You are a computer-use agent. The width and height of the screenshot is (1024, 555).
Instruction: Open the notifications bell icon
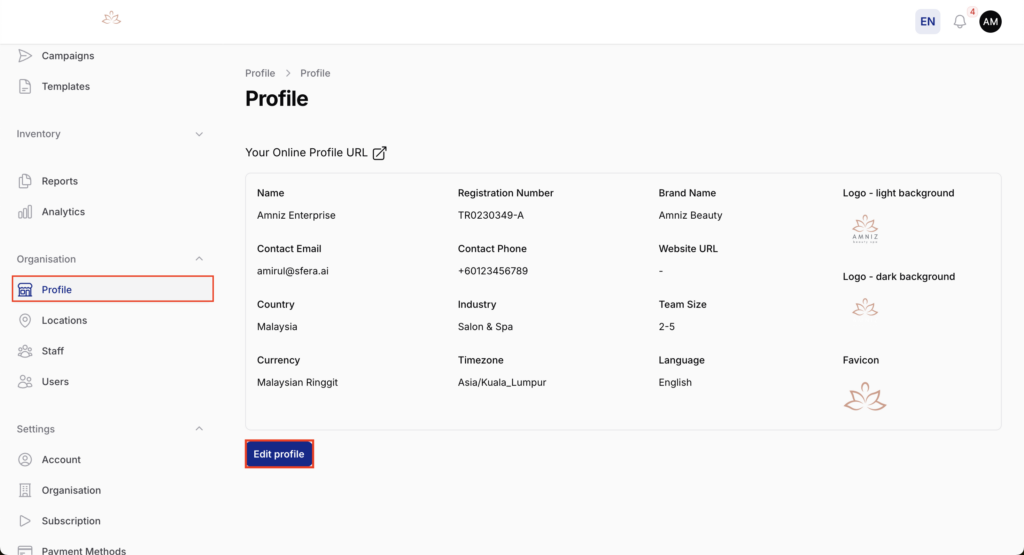960,22
